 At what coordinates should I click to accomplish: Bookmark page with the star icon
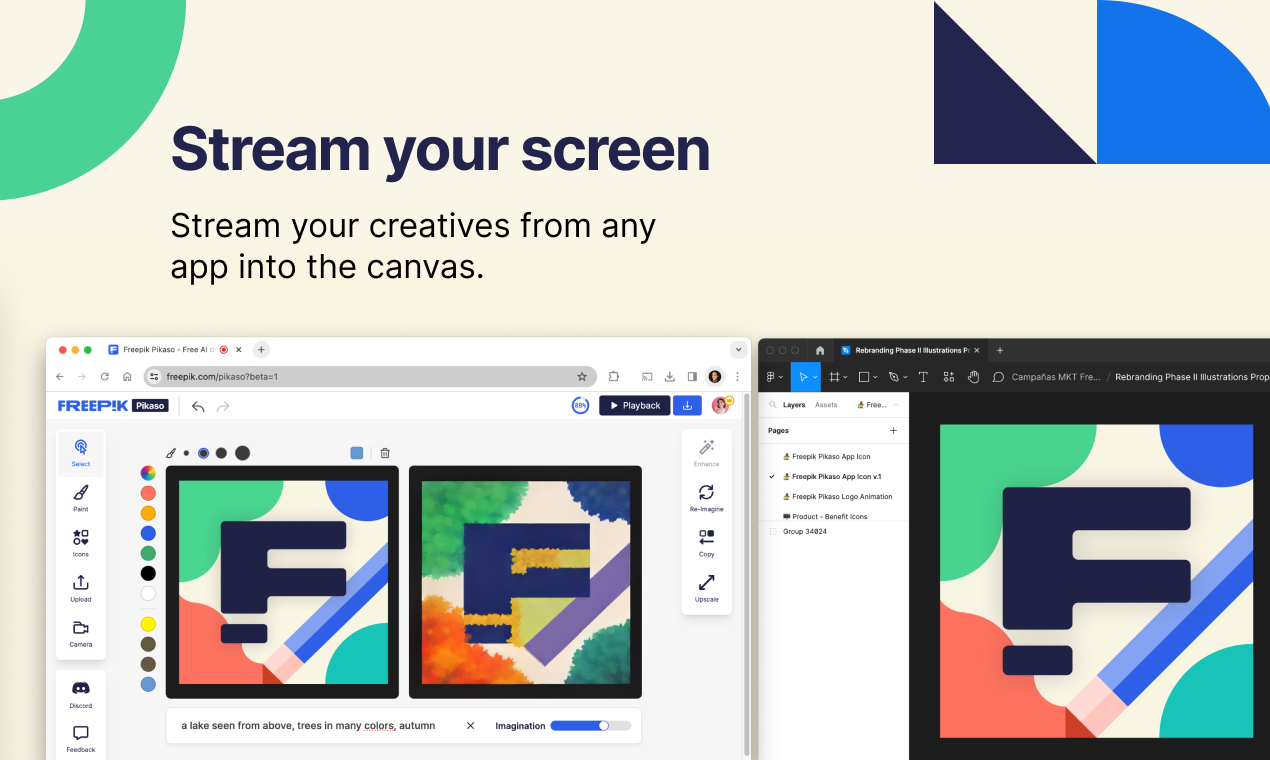(582, 376)
